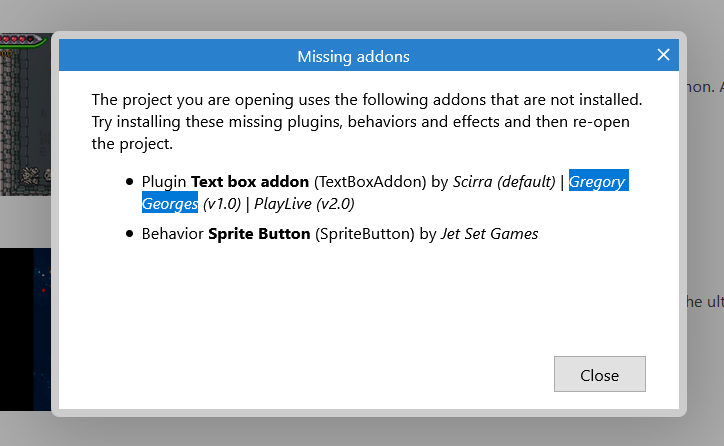
Task: Click the bold Text box addon name
Action: (250, 181)
